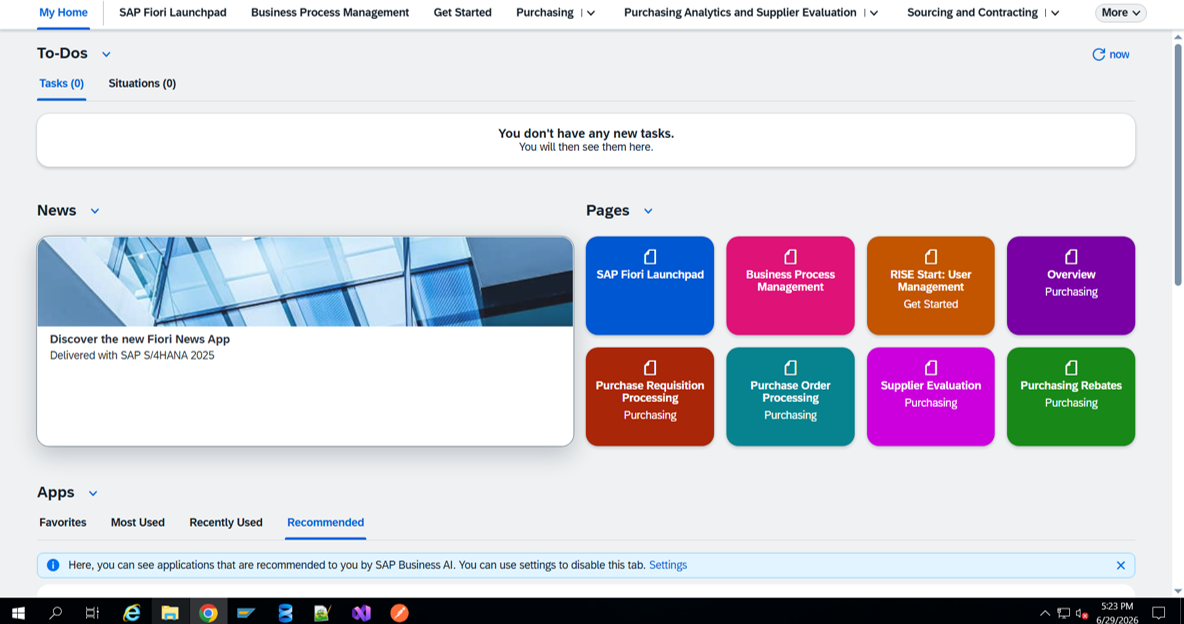Screen dimensions: 1184x624
Task: Open Chrome from the Windows taskbar
Action: (208, 613)
